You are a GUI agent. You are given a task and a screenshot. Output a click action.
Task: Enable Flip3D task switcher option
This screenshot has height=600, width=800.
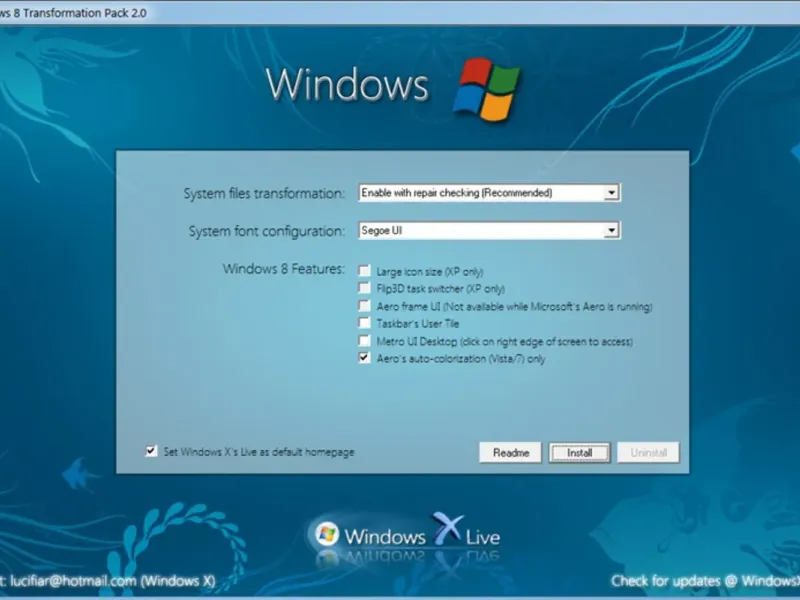pyautogui.click(x=364, y=288)
